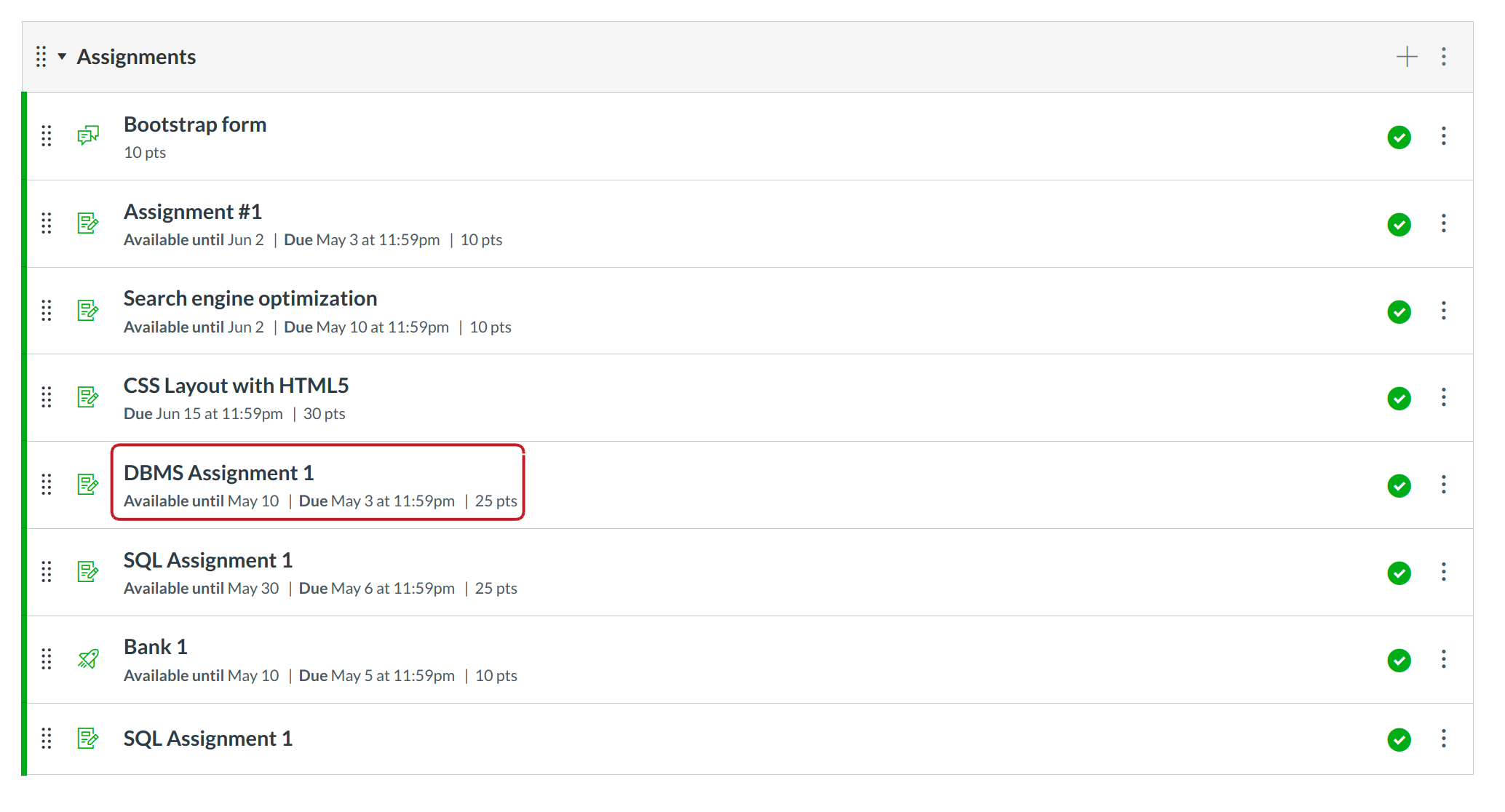
Task: Open options menu for Search engine optimization
Action: point(1444,311)
